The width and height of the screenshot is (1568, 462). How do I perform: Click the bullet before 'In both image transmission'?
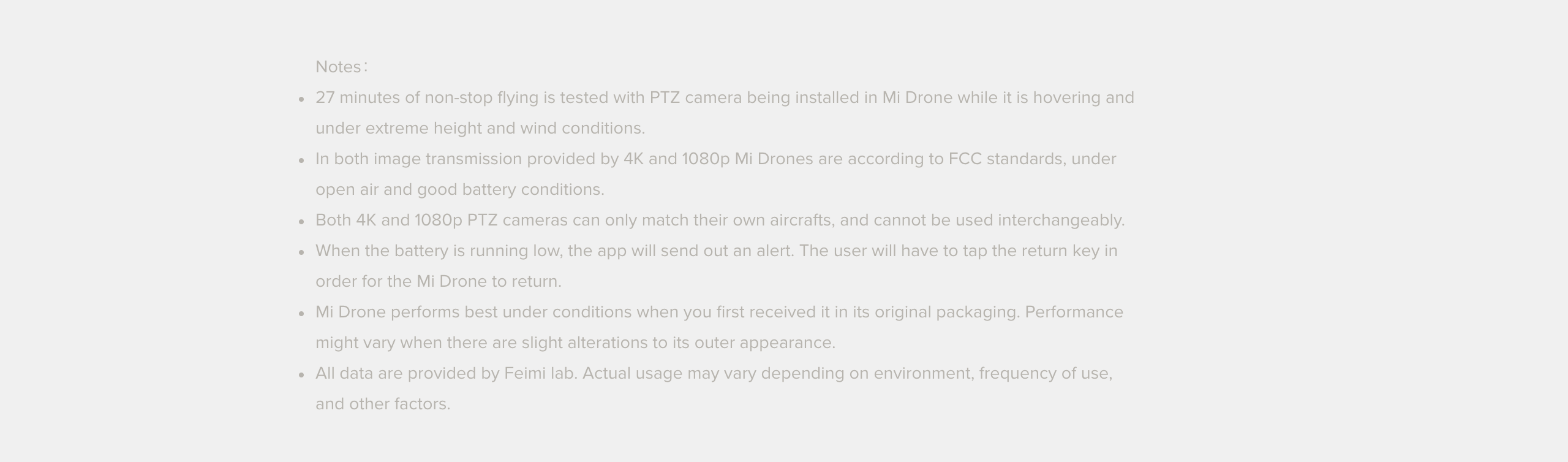click(301, 161)
